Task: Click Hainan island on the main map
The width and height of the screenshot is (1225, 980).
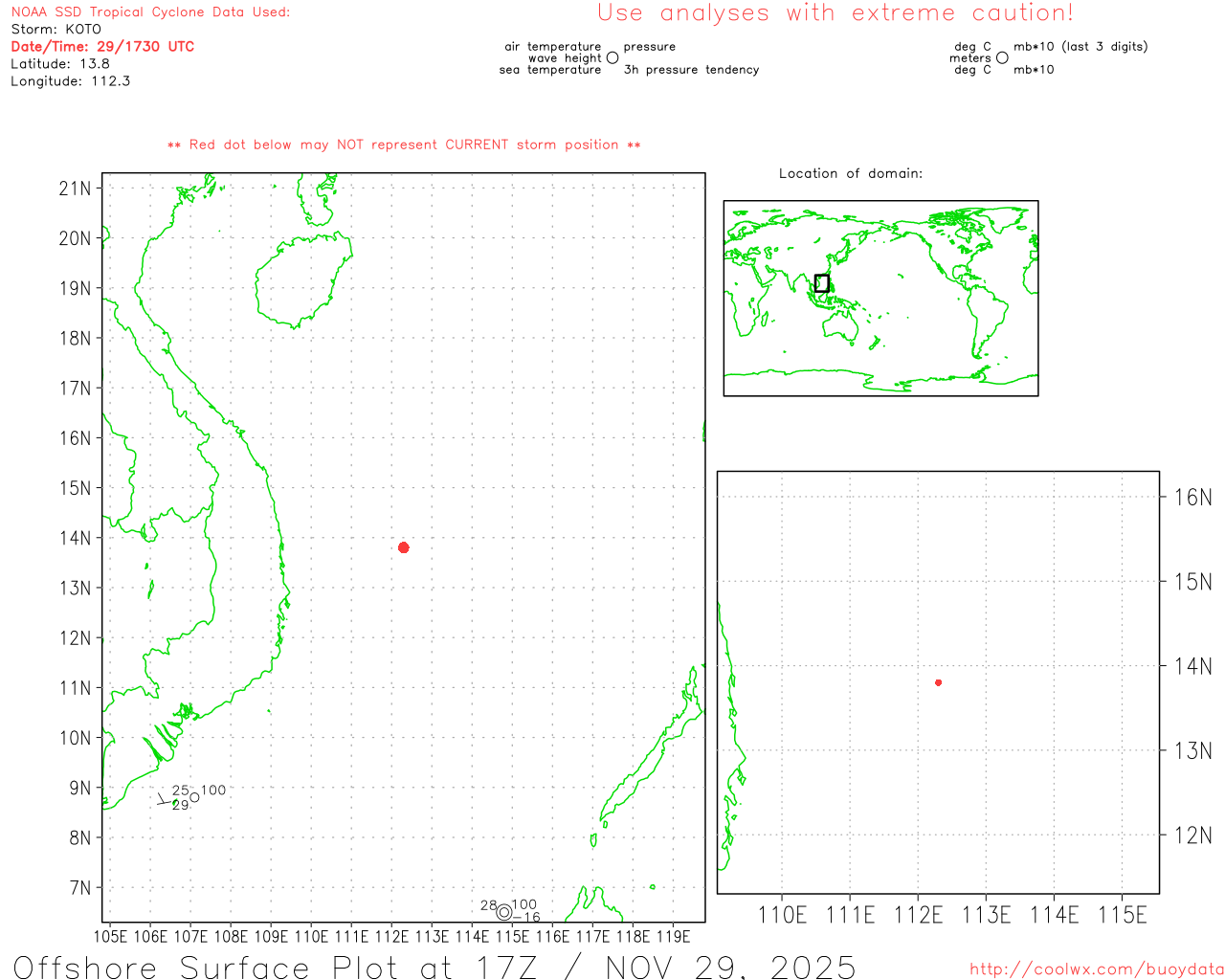Action: 301,279
